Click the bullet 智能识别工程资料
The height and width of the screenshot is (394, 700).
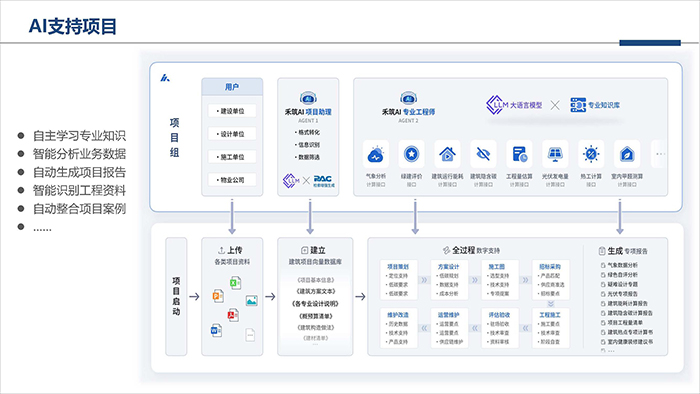79,191
